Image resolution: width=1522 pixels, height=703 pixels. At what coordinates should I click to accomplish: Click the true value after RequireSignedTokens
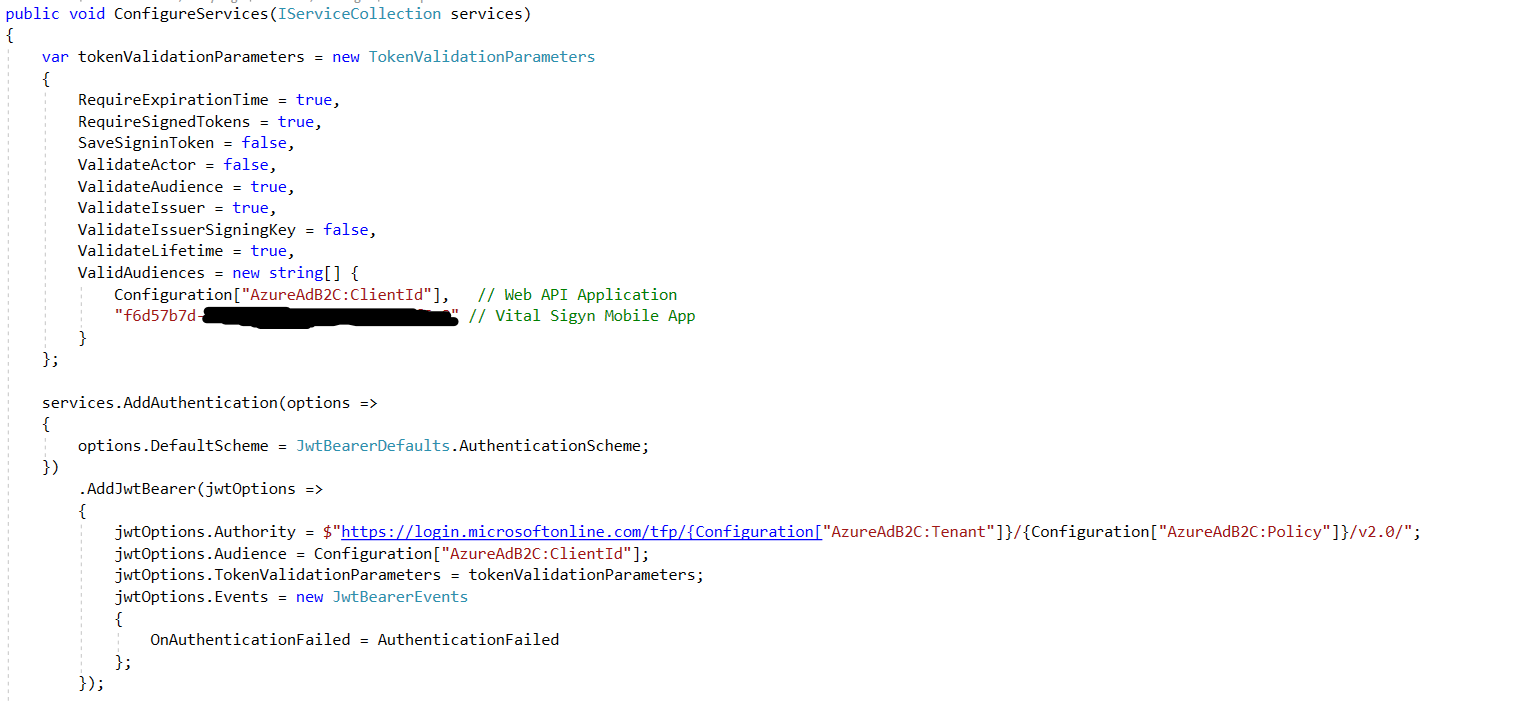[x=296, y=121]
